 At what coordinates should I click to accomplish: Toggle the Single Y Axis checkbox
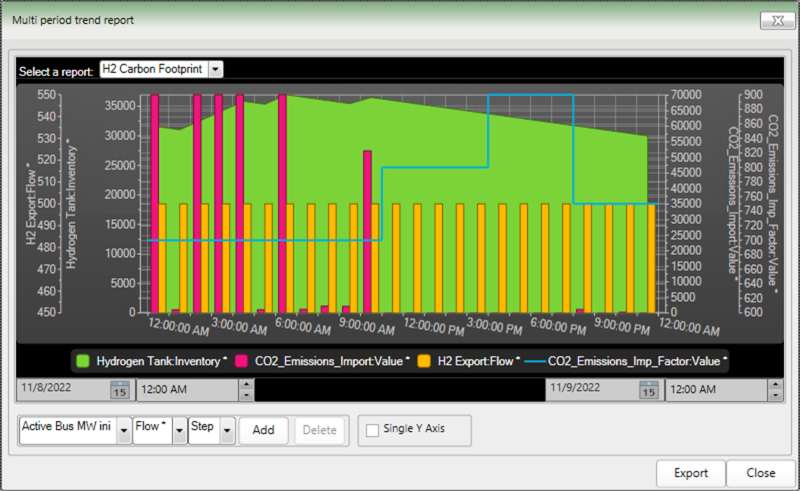pyautogui.click(x=372, y=430)
